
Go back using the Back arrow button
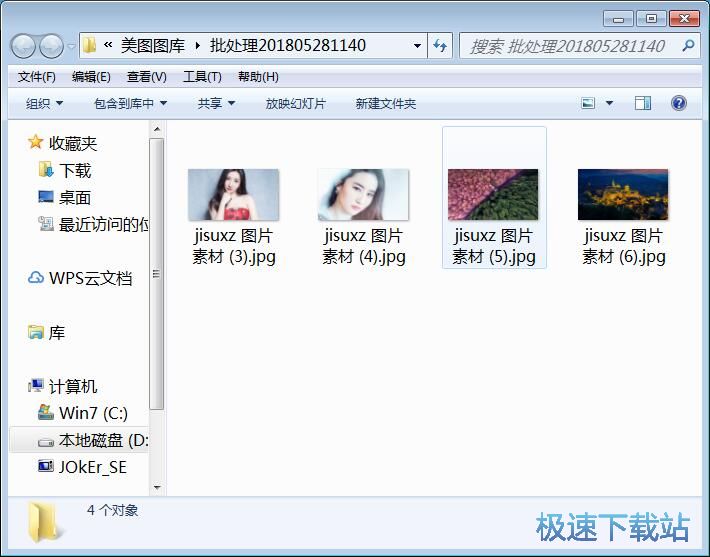pyautogui.click(x=23, y=46)
